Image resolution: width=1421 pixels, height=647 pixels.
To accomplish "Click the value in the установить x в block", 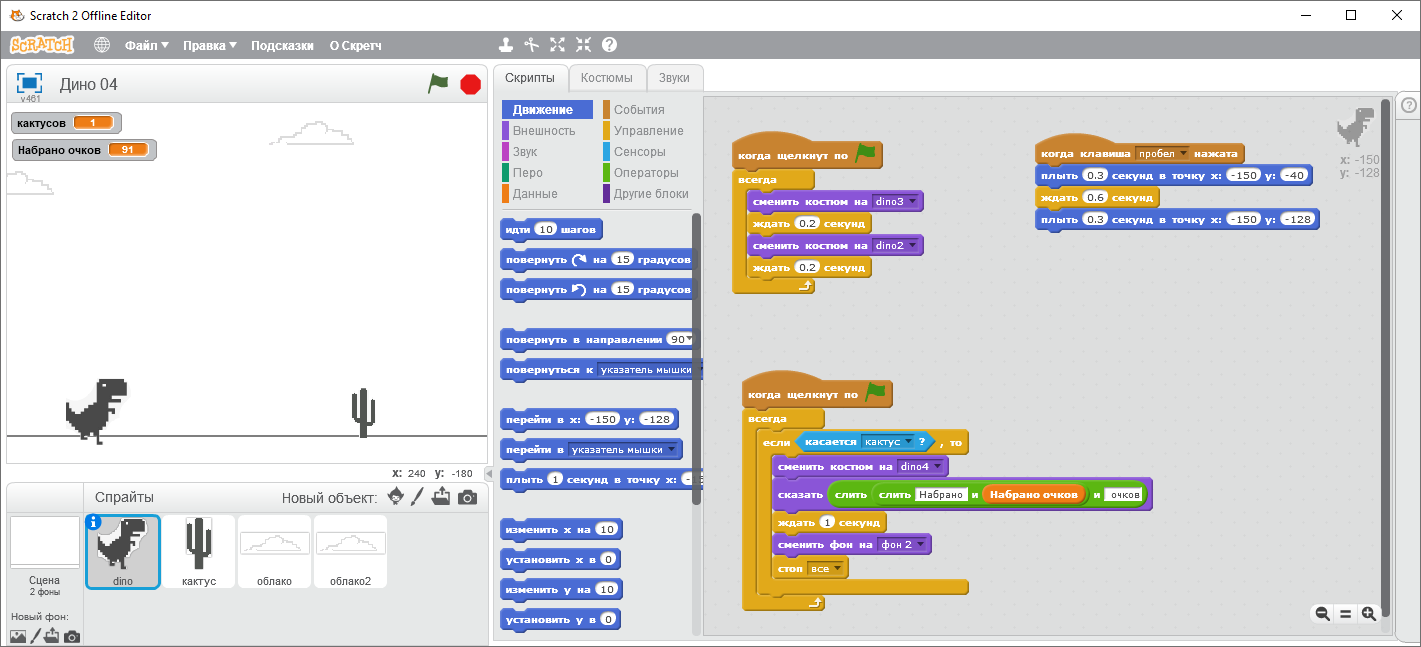I will (608, 559).
